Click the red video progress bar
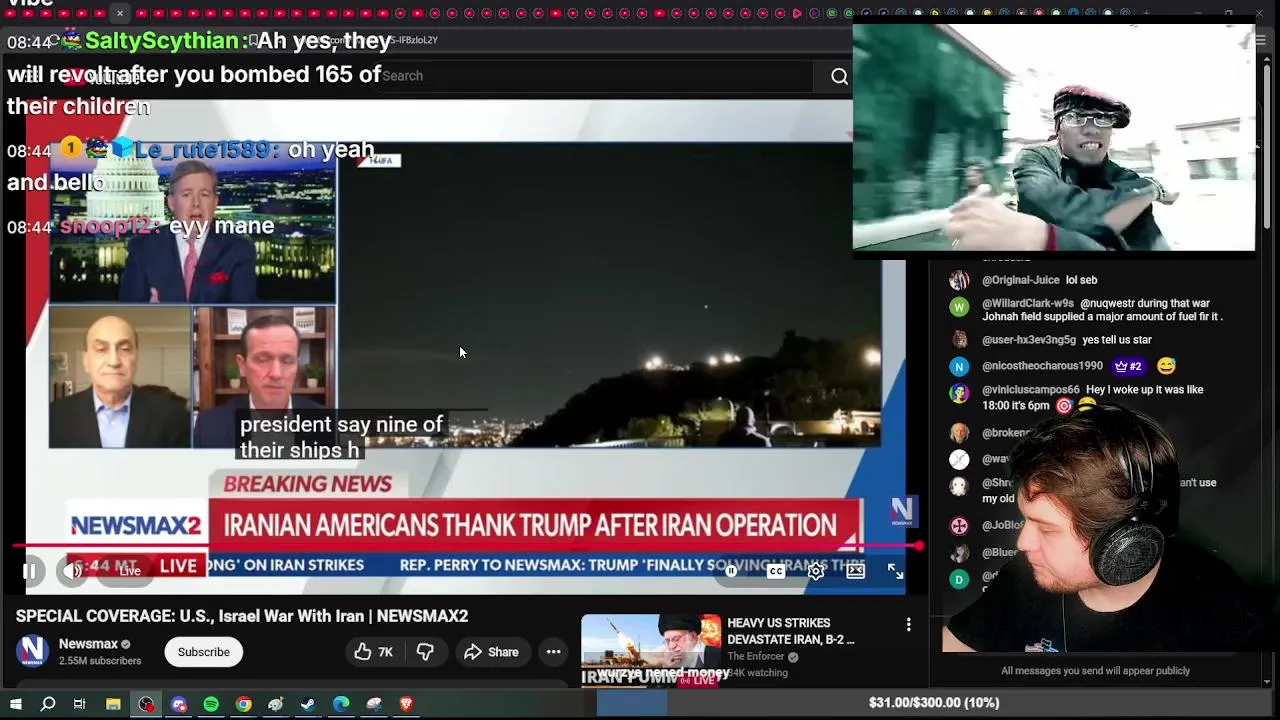This screenshot has height=720, width=1280. [x=465, y=546]
